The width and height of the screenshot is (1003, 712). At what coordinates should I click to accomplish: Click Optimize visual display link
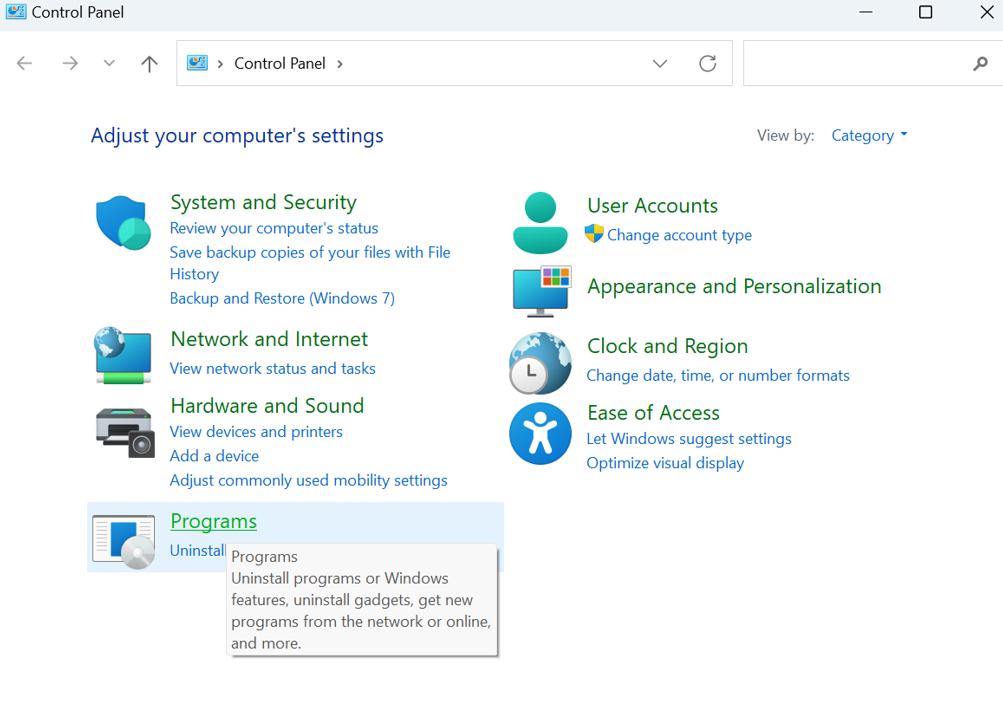tap(665, 463)
